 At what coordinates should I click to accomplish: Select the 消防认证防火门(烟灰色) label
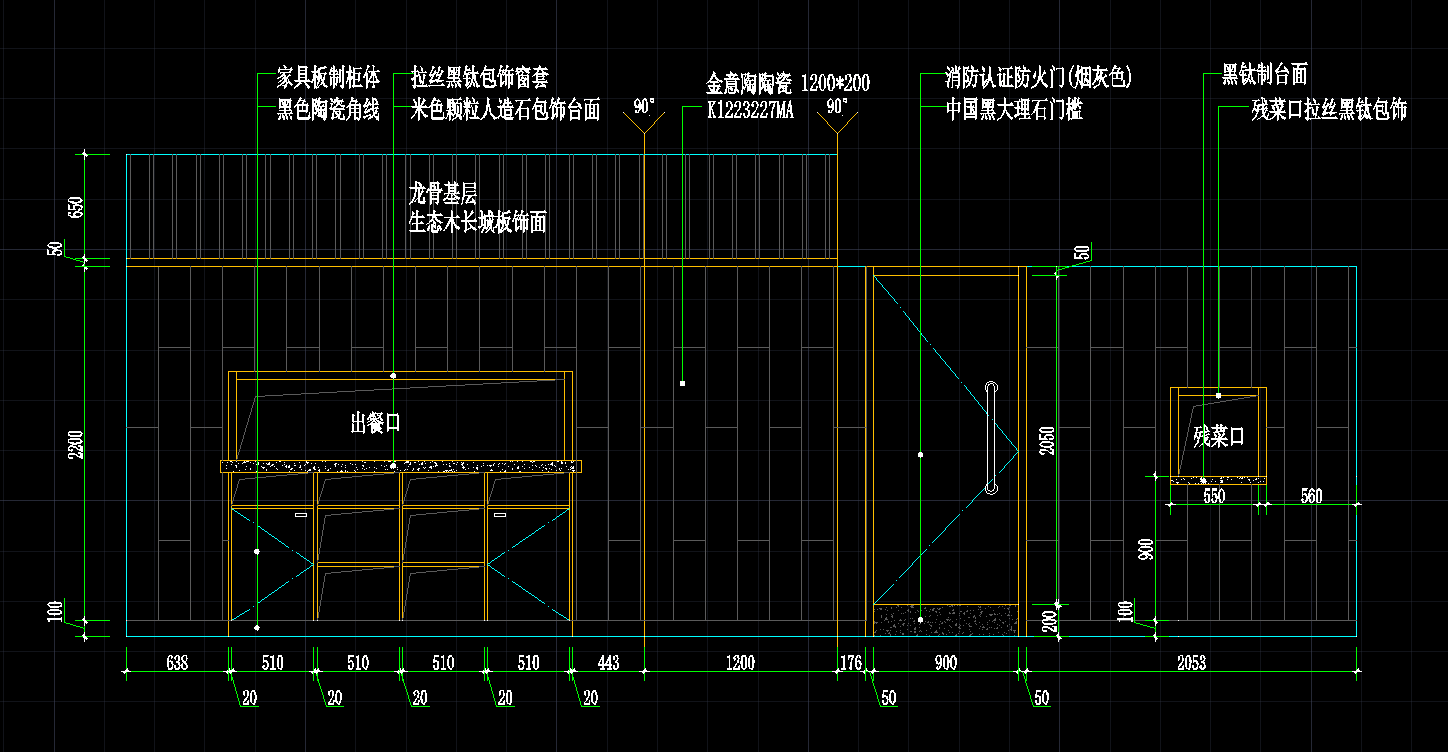[1038, 78]
